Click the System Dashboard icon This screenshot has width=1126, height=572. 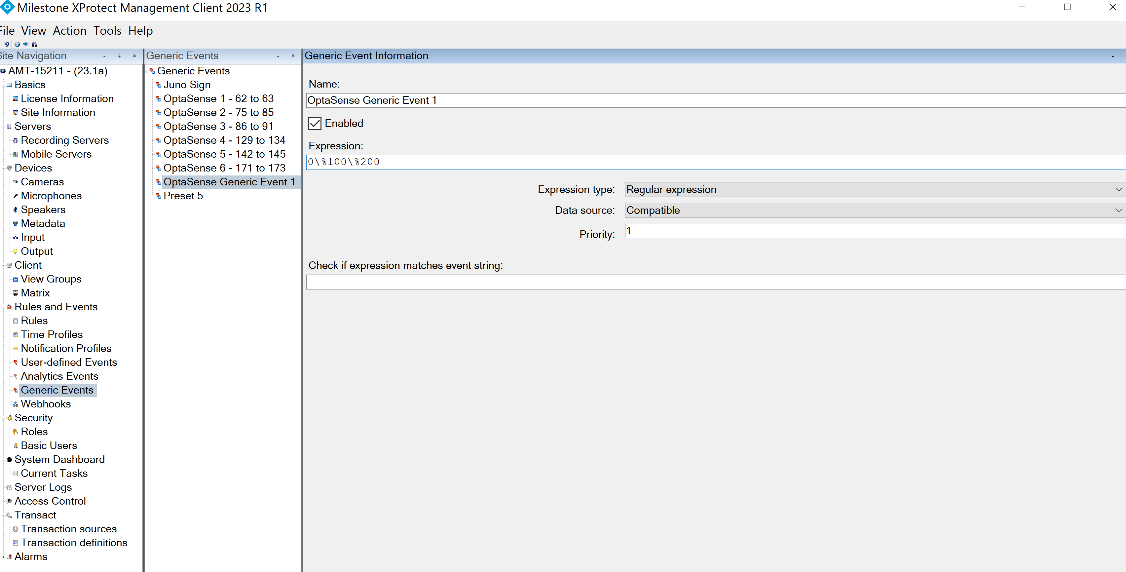pyautogui.click(x=9, y=459)
